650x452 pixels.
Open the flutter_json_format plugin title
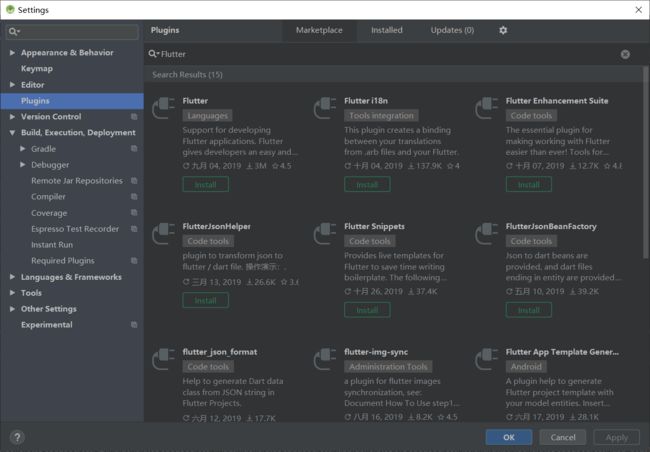[x=220, y=352]
